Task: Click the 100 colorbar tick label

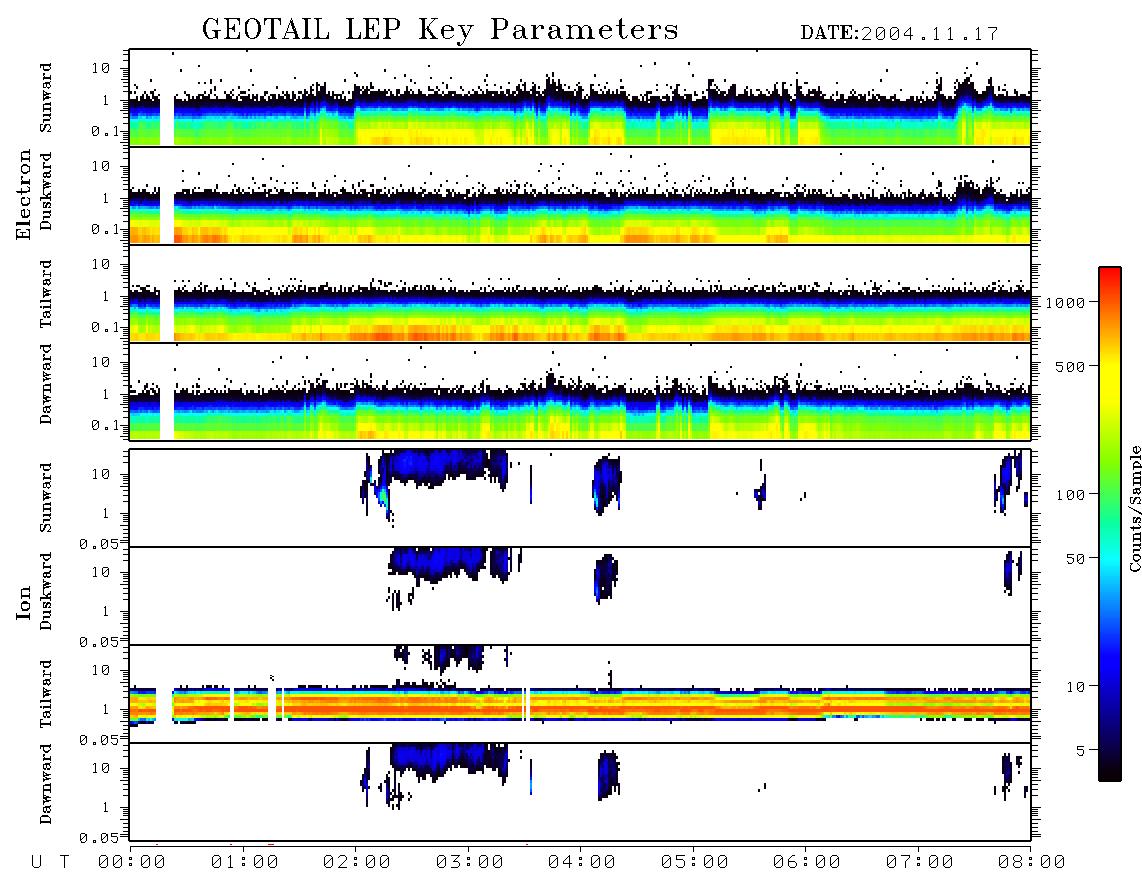Action: coord(1071,495)
